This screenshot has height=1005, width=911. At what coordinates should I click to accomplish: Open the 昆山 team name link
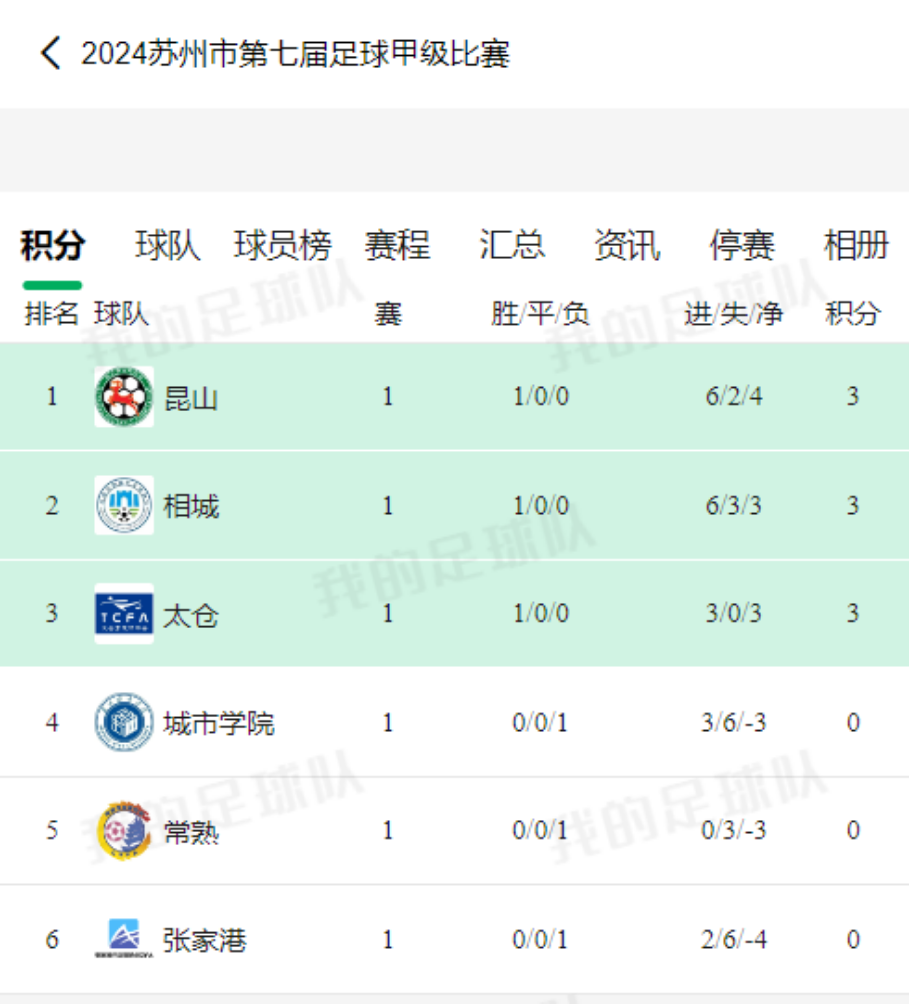191,398
